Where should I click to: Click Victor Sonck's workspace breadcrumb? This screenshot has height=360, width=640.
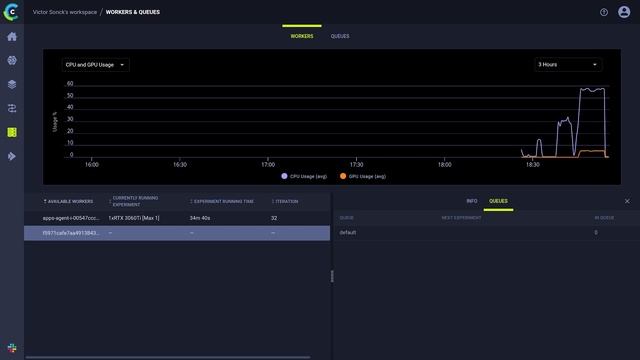click(x=64, y=12)
